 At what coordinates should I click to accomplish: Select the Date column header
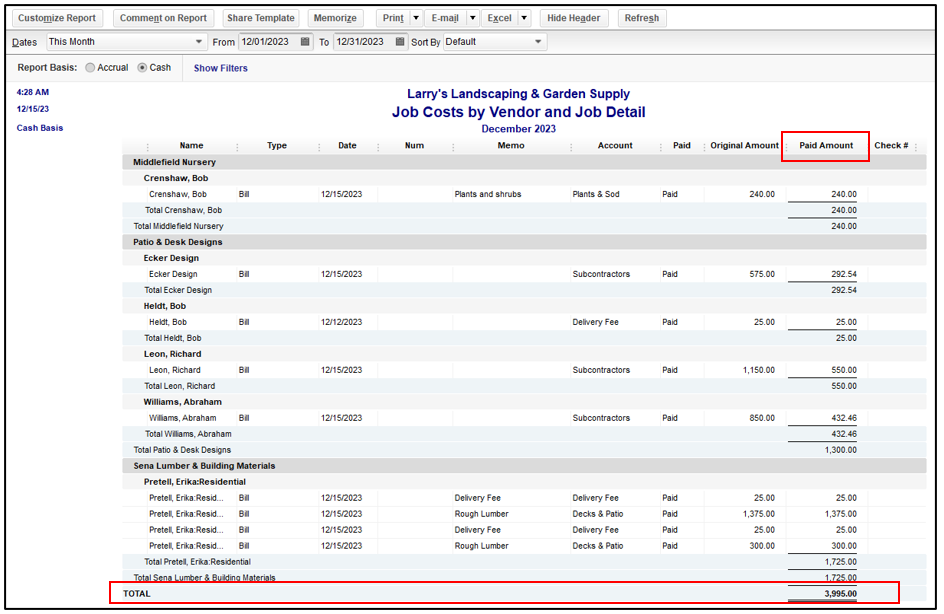pyautogui.click(x=347, y=146)
